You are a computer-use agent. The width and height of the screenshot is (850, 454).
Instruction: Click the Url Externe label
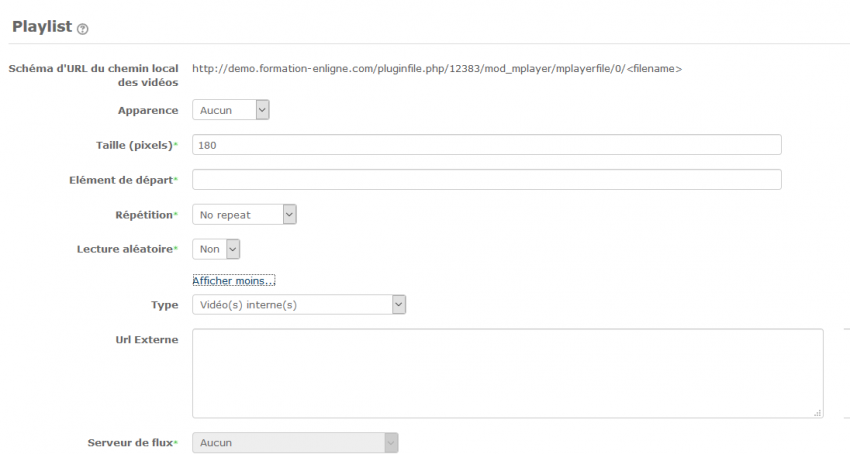pyautogui.click(x=147, y=340)
